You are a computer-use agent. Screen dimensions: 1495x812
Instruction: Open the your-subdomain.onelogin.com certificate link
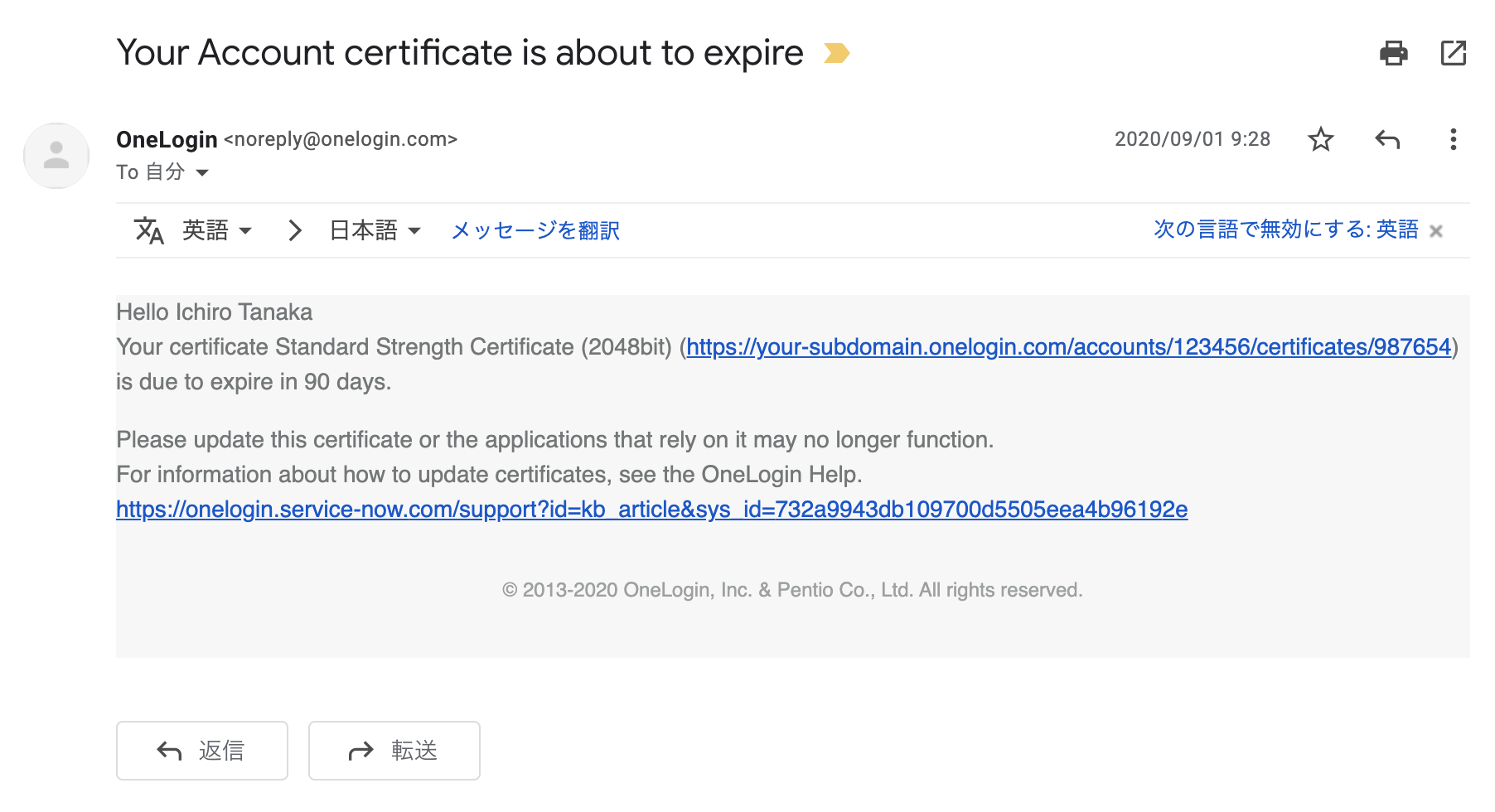1069,347
